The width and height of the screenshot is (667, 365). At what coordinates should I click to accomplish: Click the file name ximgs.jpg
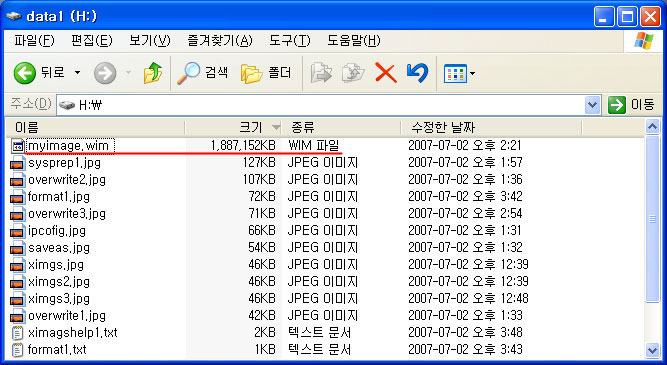tap(56, 265)
